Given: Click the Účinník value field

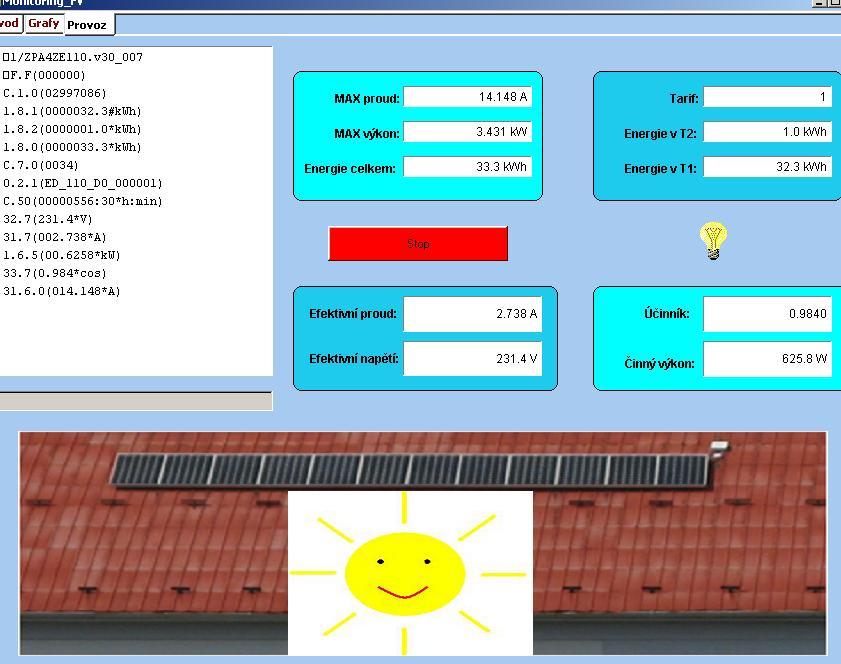Looking at the screenshot, I should pos(768,314).
